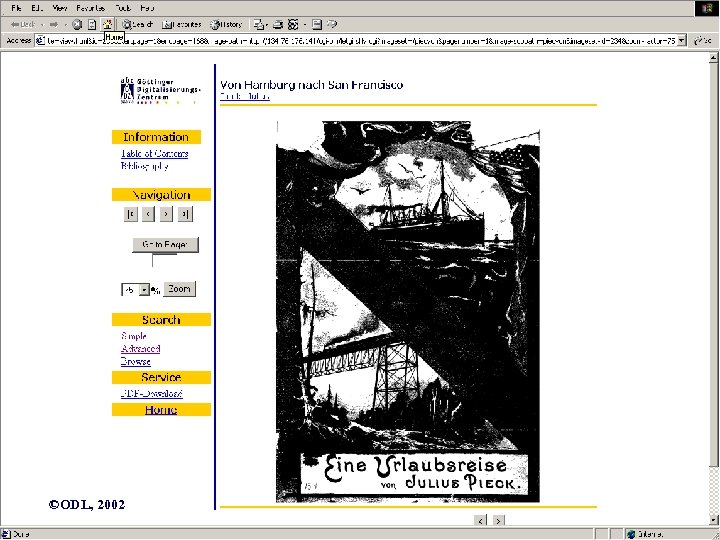Open the Favorites menu
This screenshot has width=720, height=540.
pos(90,8)
